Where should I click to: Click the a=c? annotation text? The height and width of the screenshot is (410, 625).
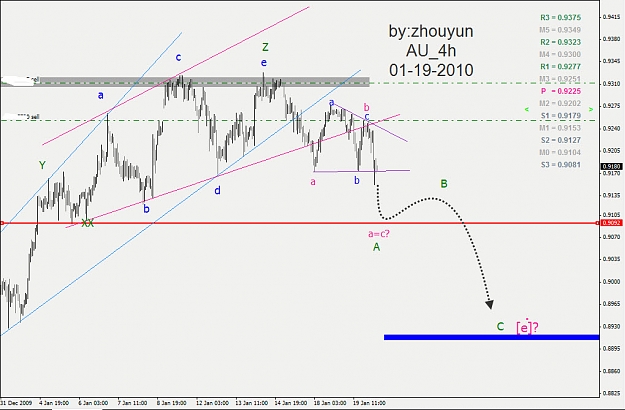tap(379, 233)
